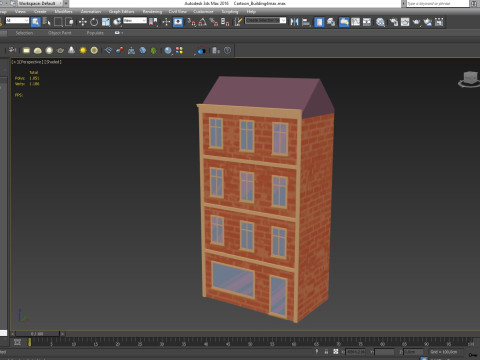Open the Modifiers menu

click(63, 12)
